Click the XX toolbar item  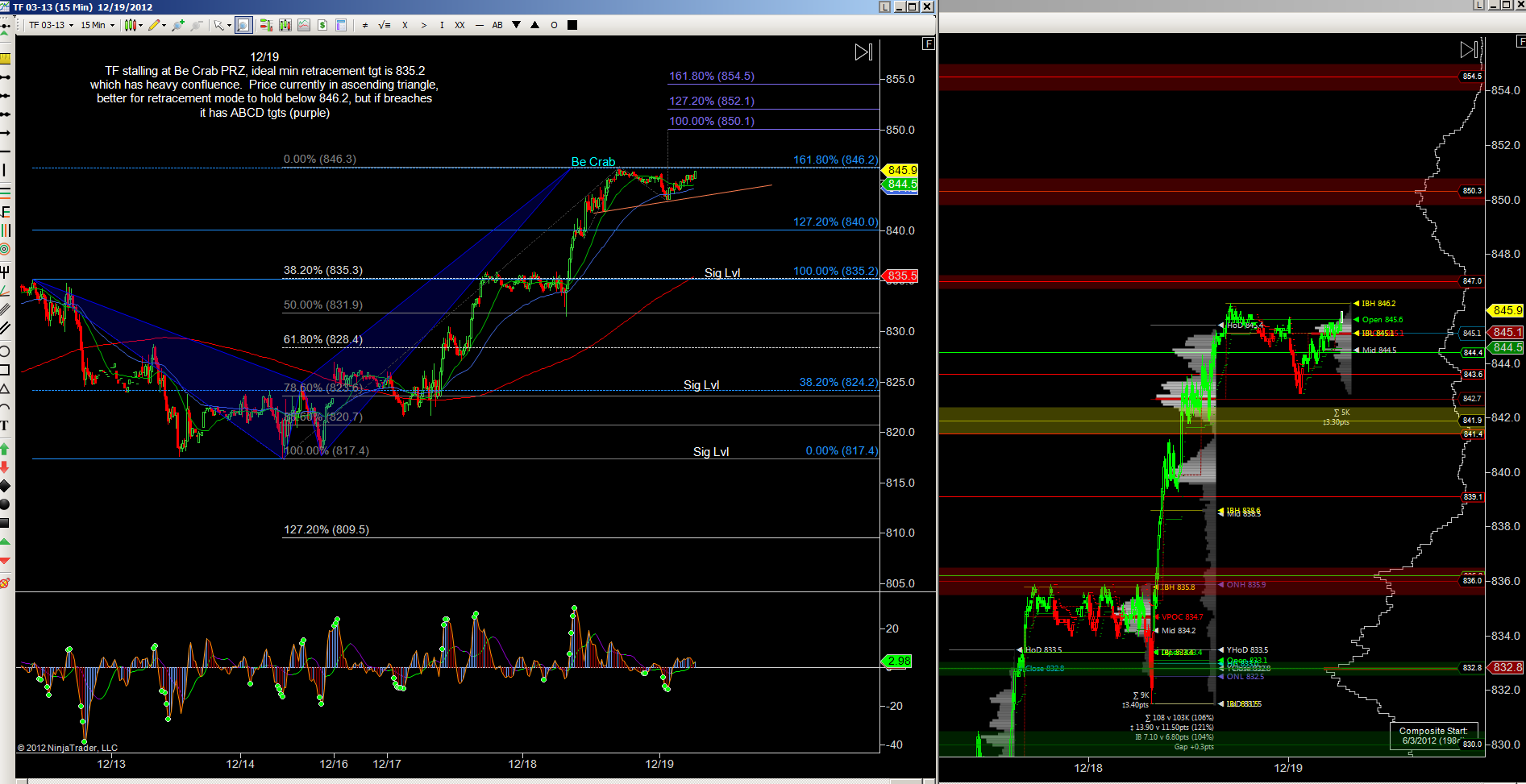point(459,25)
